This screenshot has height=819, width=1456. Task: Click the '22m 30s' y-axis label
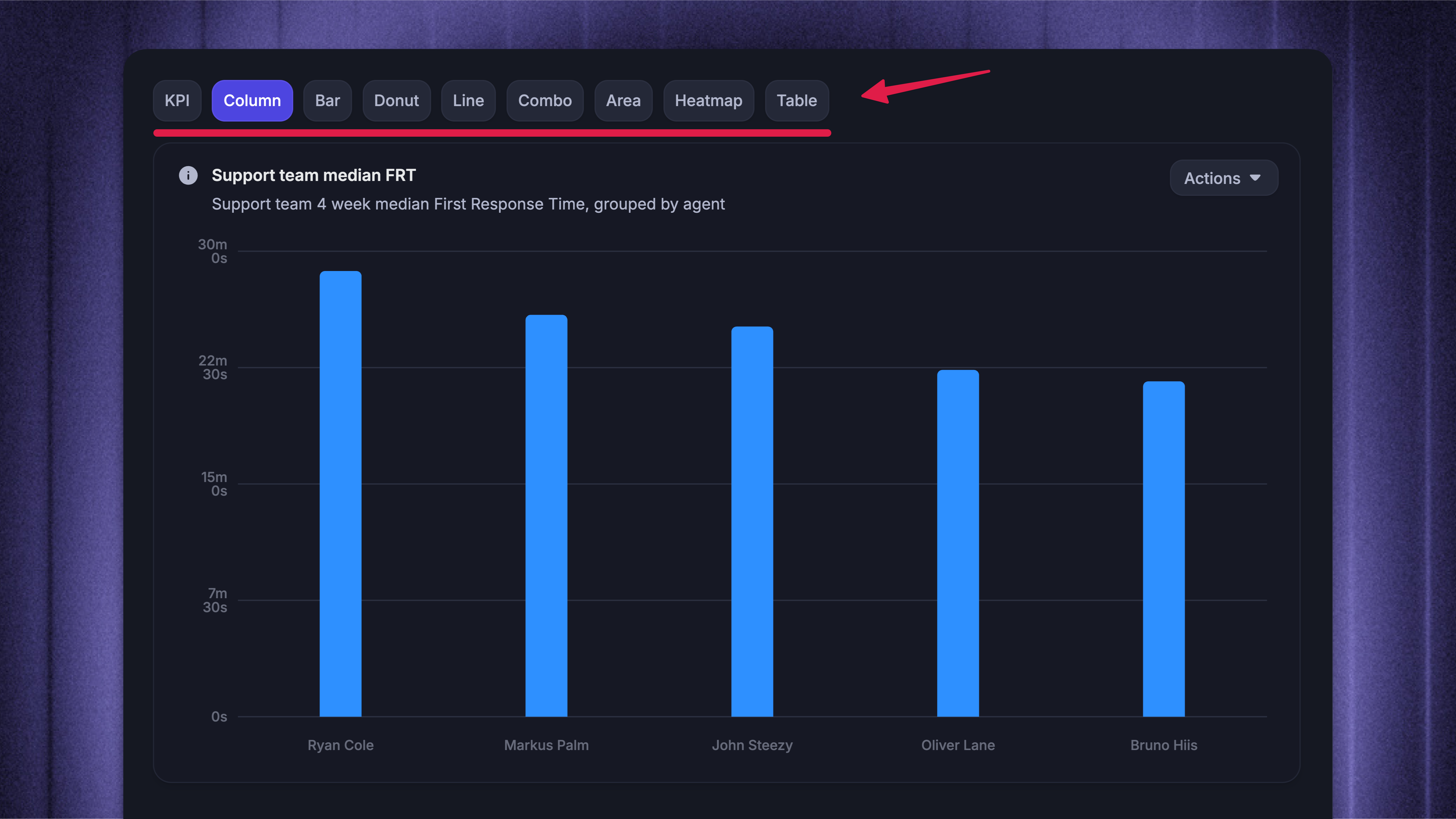click(x=213, y=367)
